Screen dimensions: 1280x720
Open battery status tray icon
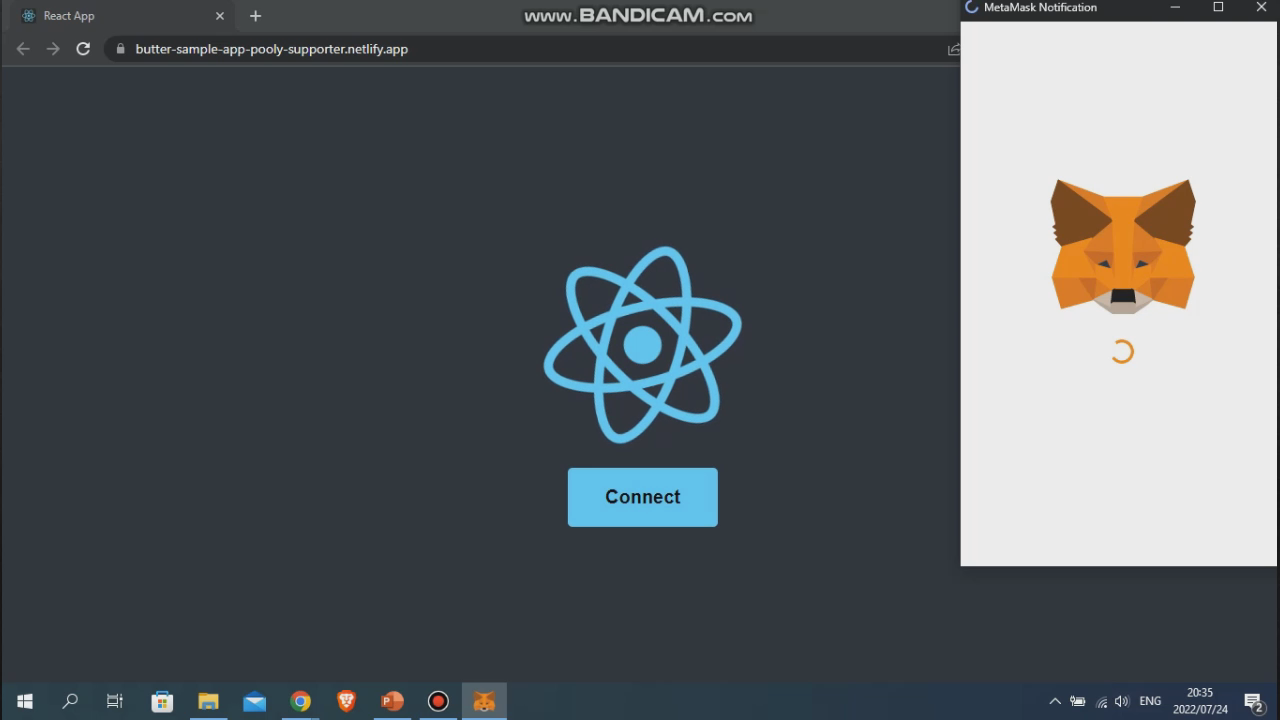[1078, 702]
